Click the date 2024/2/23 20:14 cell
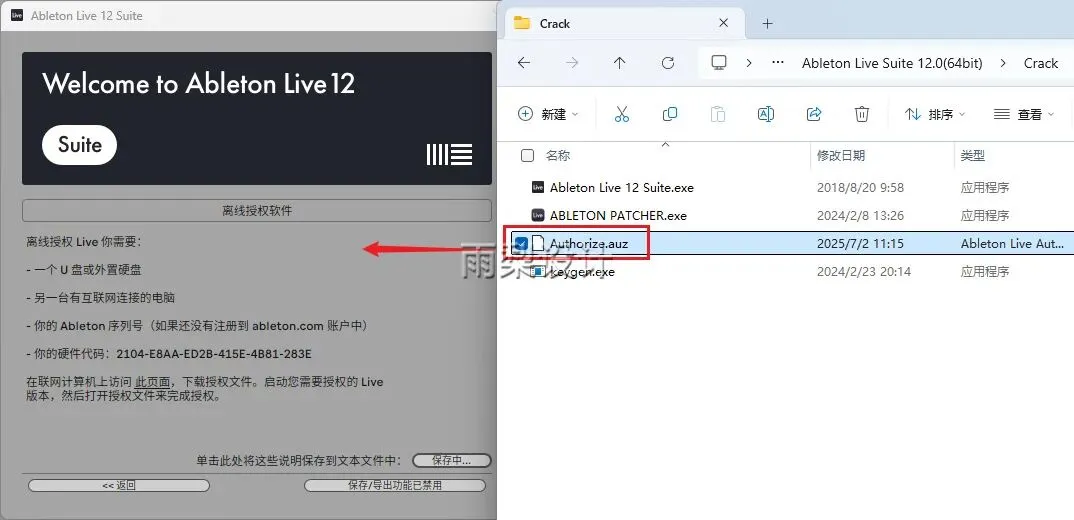1074x520 pixels. coord(864,272)
